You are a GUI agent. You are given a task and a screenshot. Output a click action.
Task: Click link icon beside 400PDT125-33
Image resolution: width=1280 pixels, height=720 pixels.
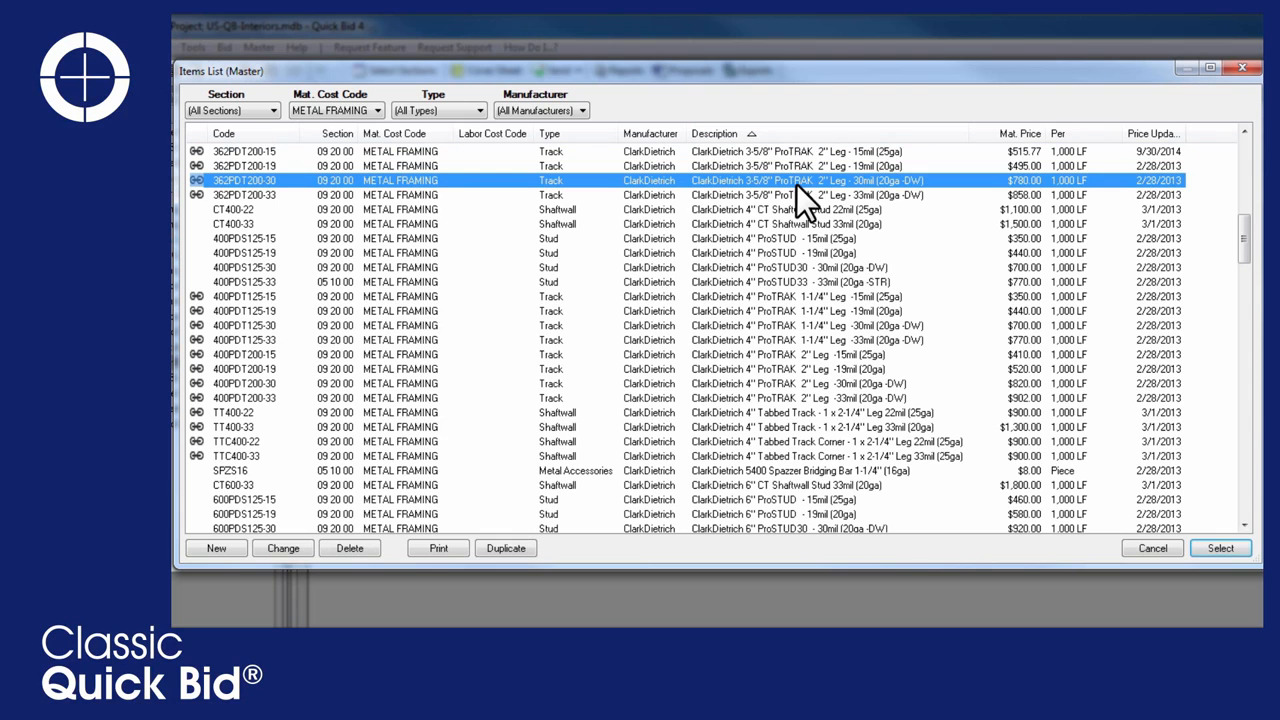(197, 340)
